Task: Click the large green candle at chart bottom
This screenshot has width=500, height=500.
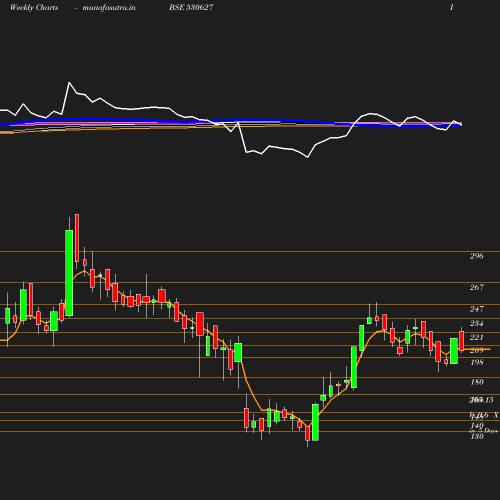Action: pyautogui.click(x=315, y=422)
